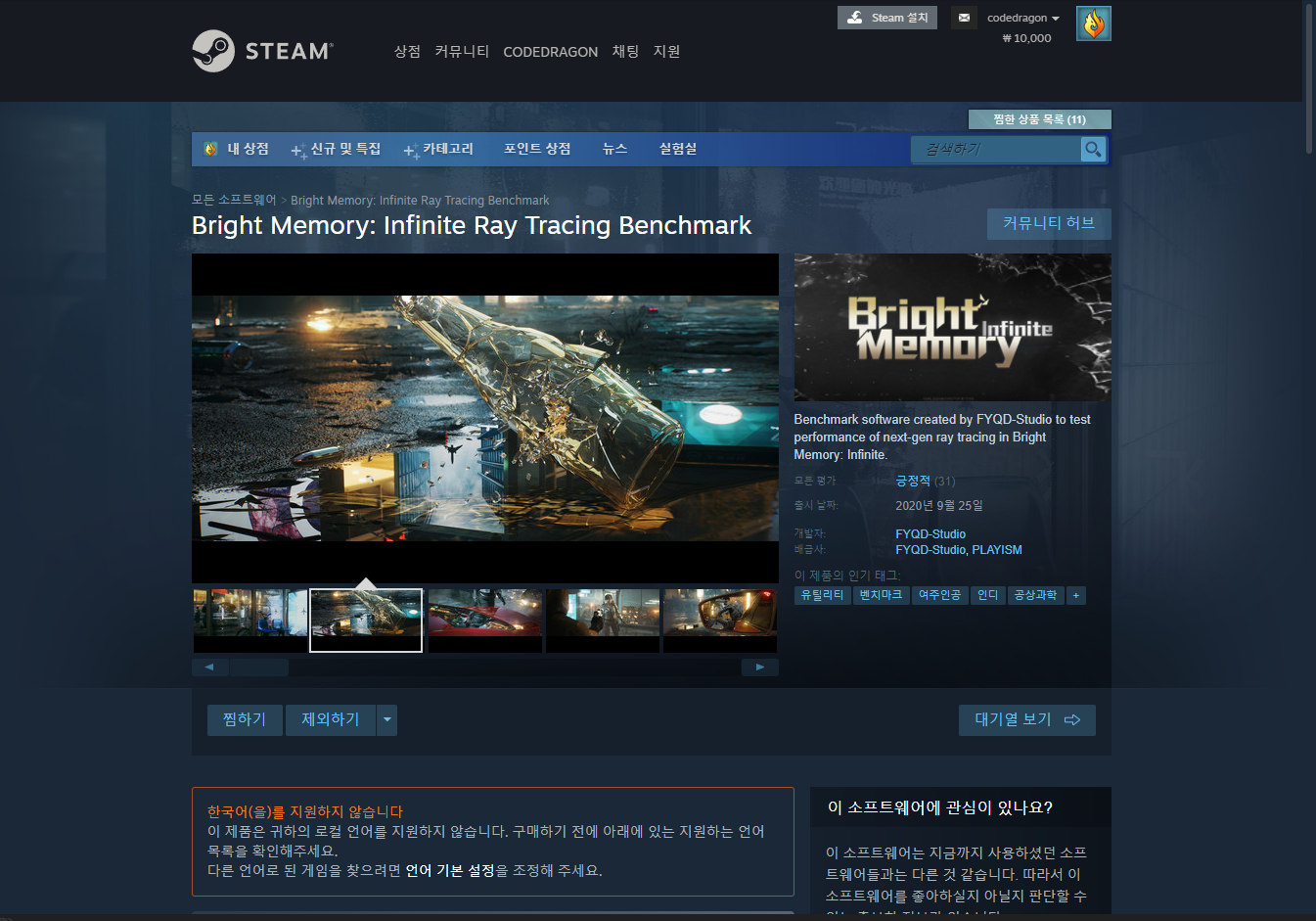Open the 언어 기본 설정 link

click(x=450, y=870)
